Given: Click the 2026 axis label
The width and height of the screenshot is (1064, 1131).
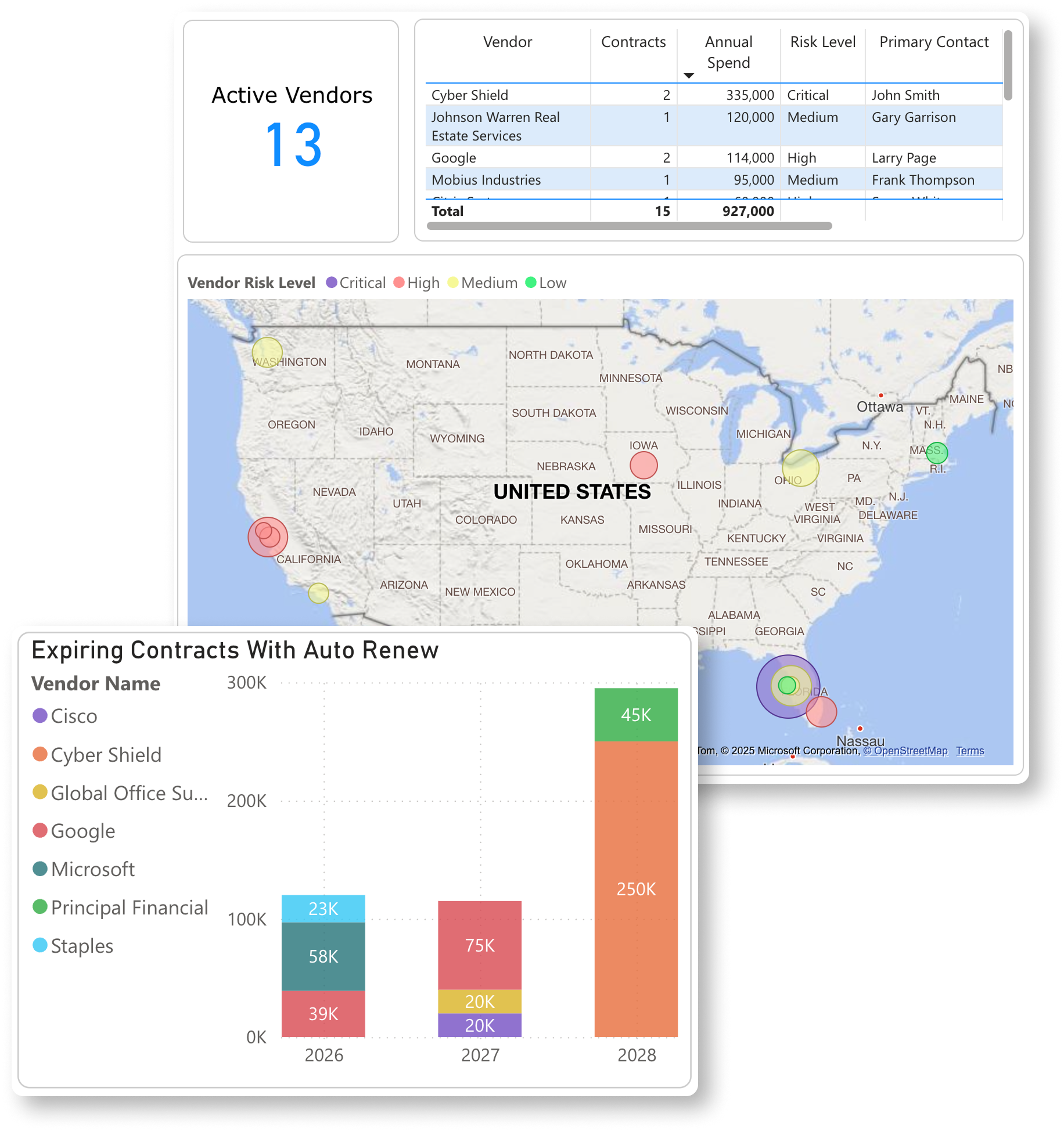Looking at the screenshot, I should tap(324, 1055).
